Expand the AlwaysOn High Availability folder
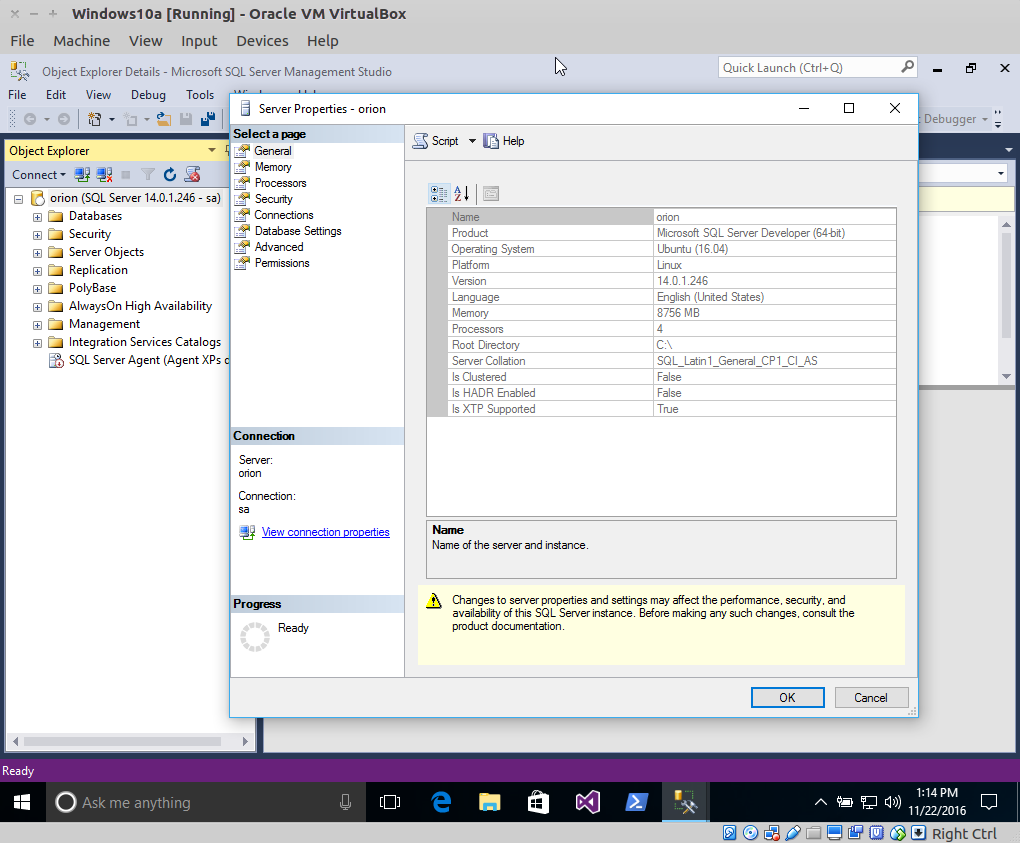The image size is (1020, 843). click(x=38, y=307)
